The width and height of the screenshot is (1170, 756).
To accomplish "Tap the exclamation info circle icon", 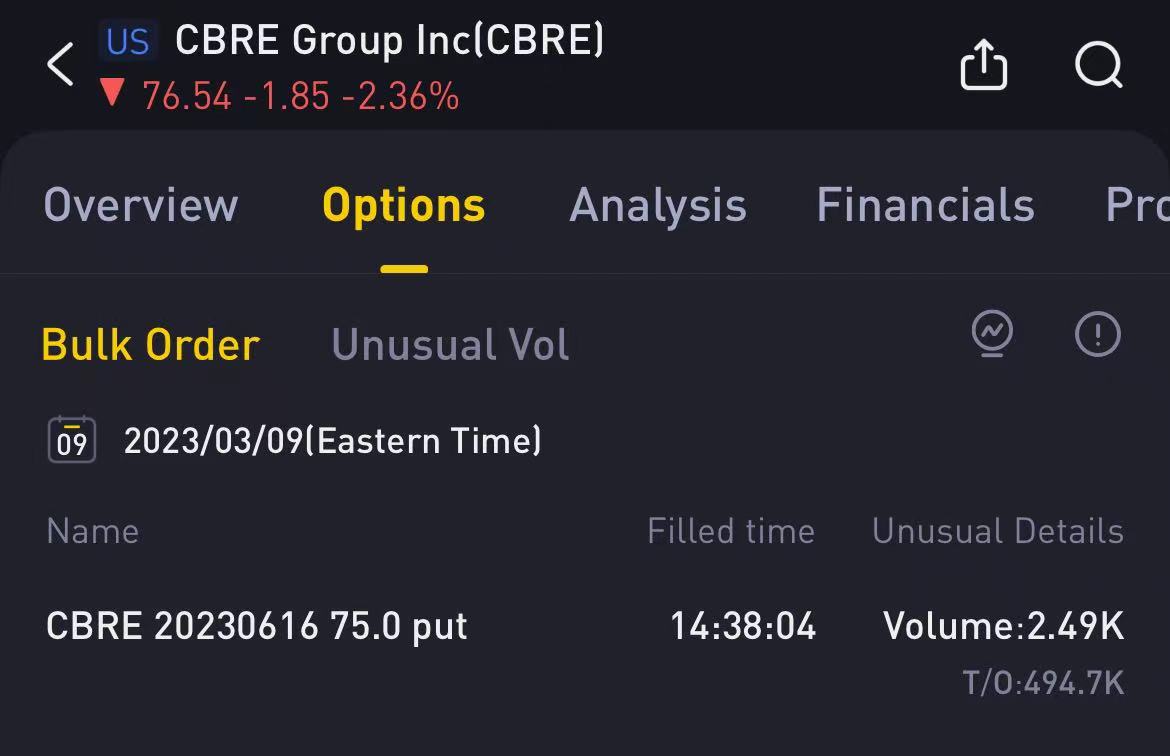I will pos(1098,334).
